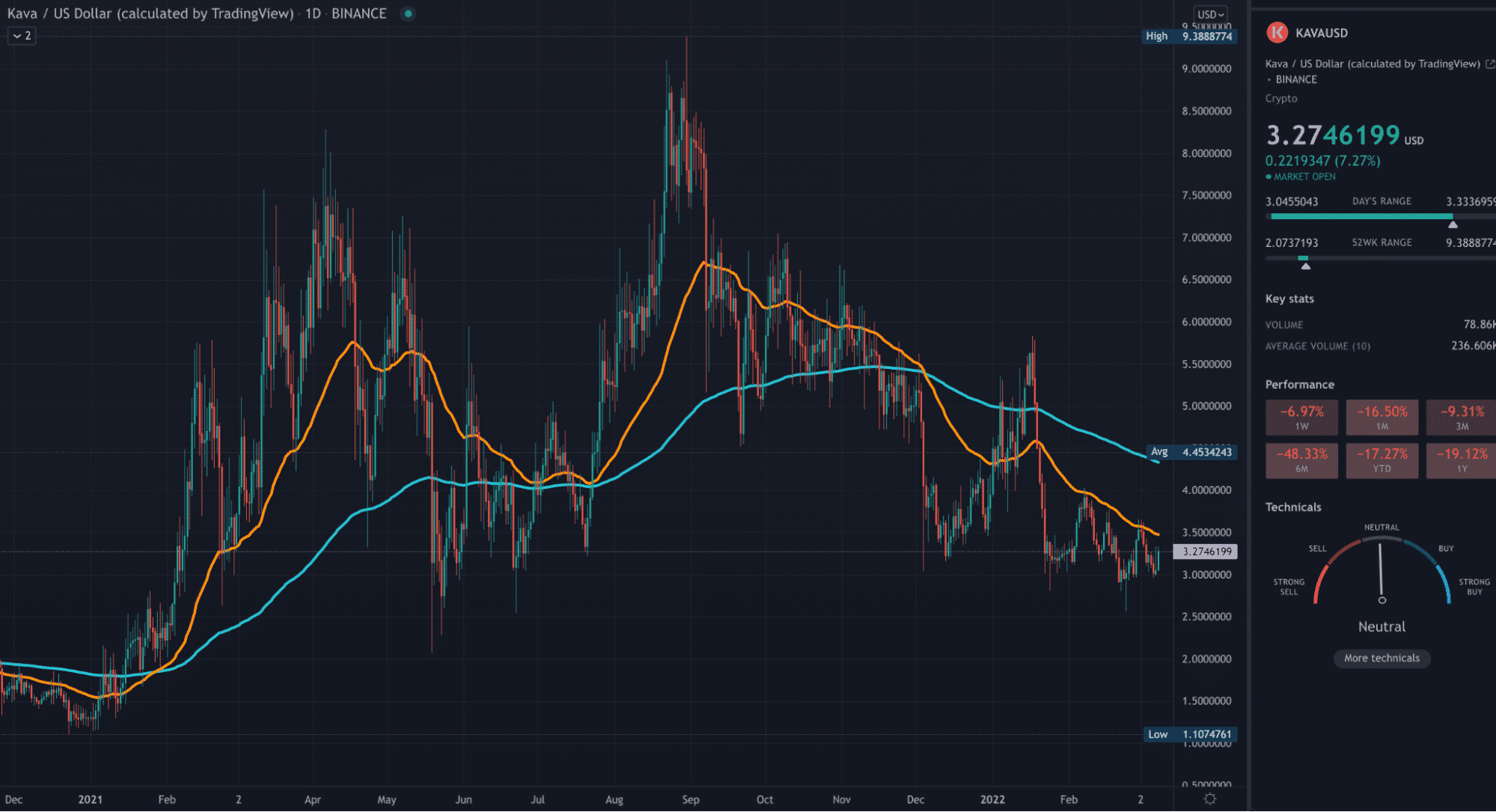Screen dimensions: 1496x812
Task: Click the STRONG BUY gauge label
Action: 1474,587
